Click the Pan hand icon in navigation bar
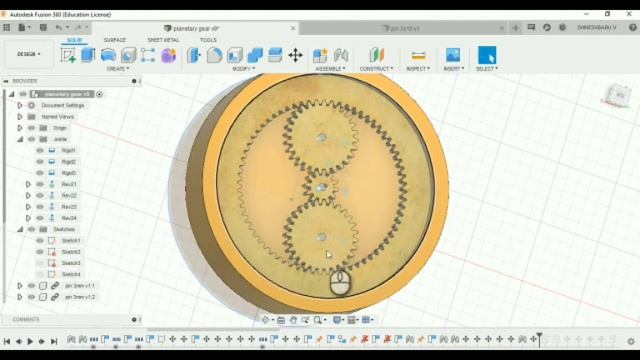The image size is (640, 360). point(293,320)
